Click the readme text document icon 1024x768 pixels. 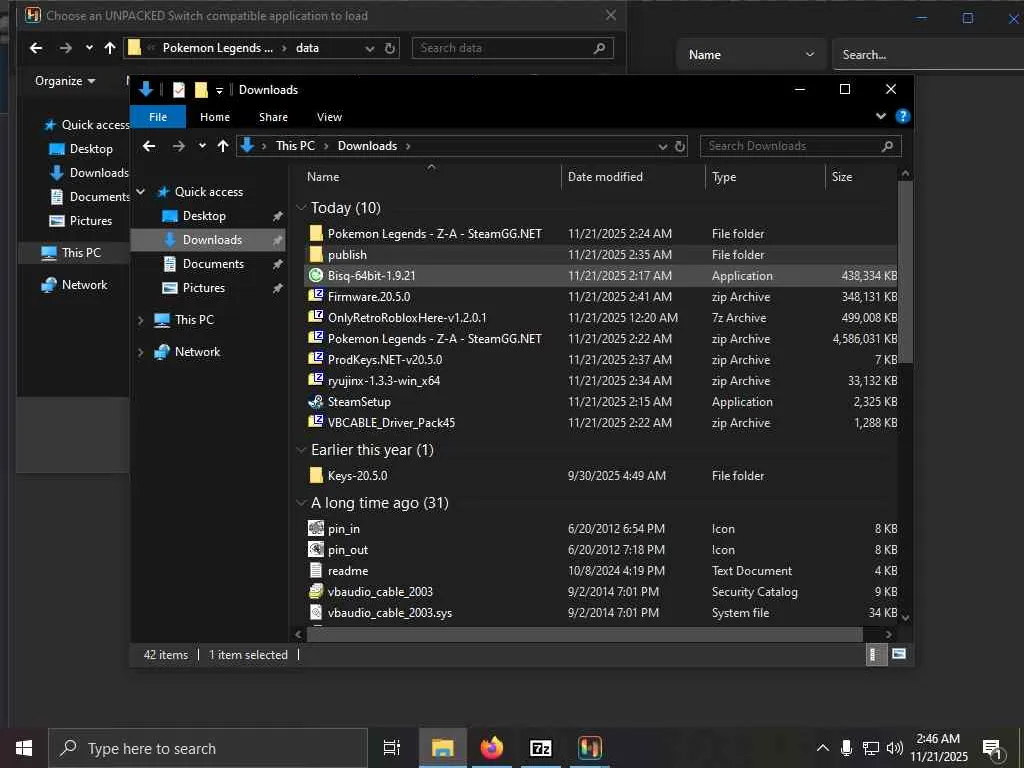click(315, 570)
